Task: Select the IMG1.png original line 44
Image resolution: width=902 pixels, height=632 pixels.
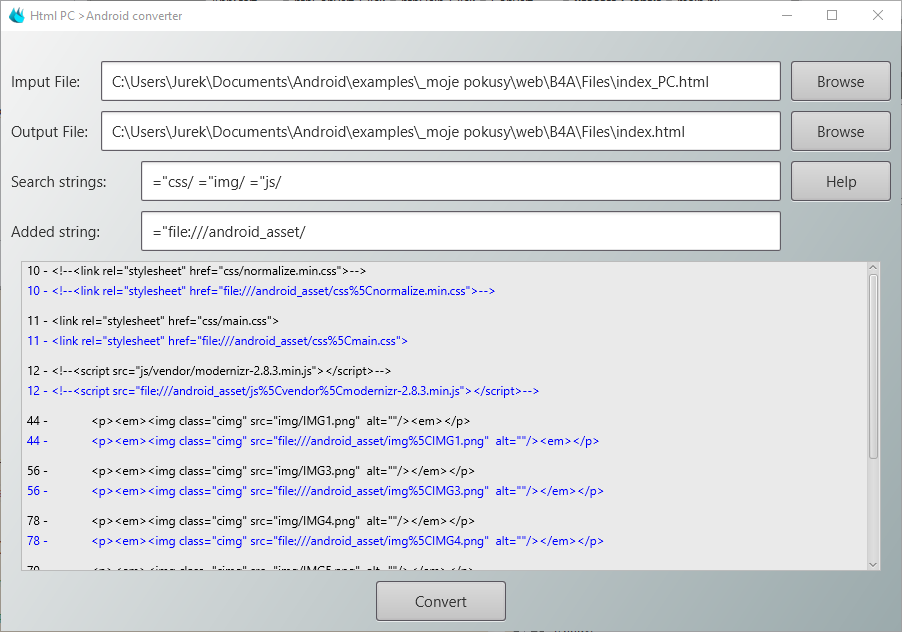Action: [280, 420]
